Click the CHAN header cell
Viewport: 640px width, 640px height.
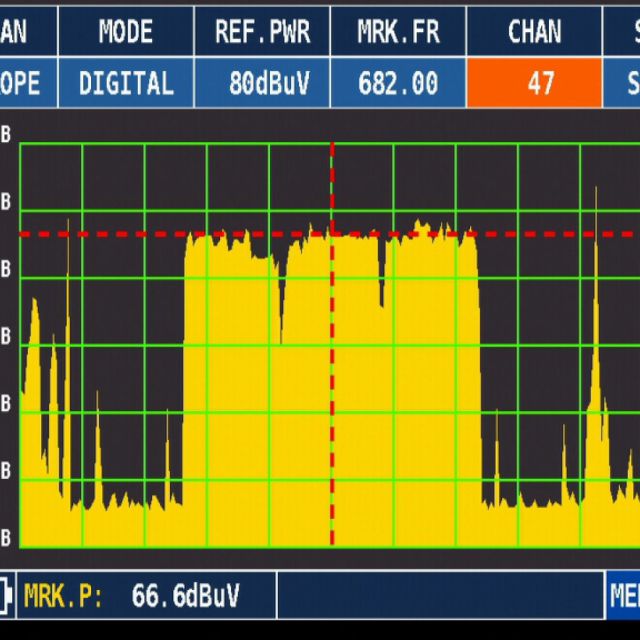[535, 31]
